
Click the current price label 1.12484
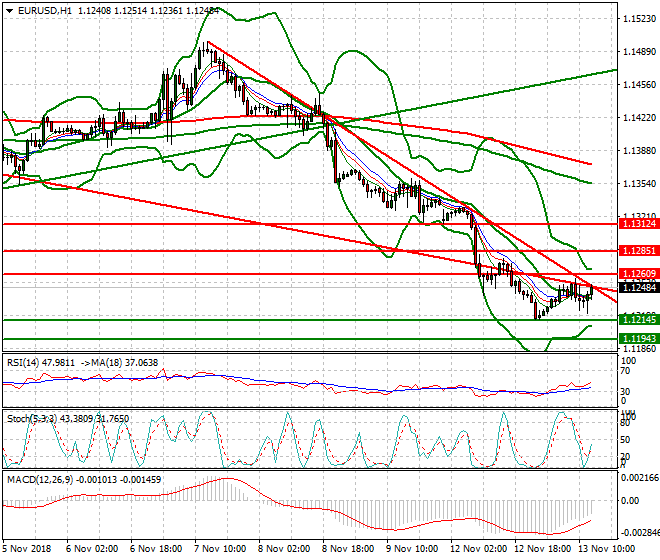(x=639, y=288)
